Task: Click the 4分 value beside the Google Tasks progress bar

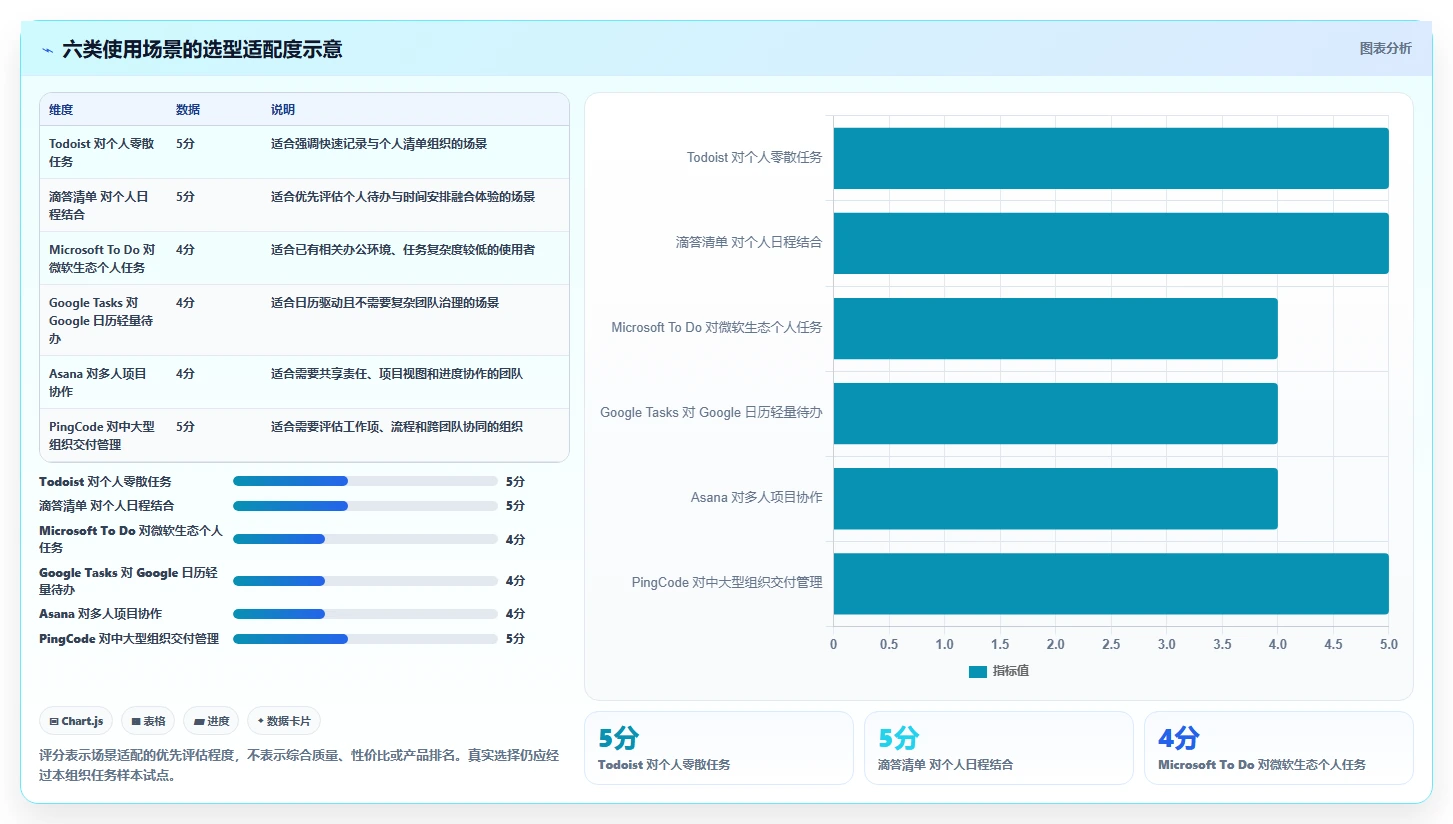Action: [x=515, y=581]
